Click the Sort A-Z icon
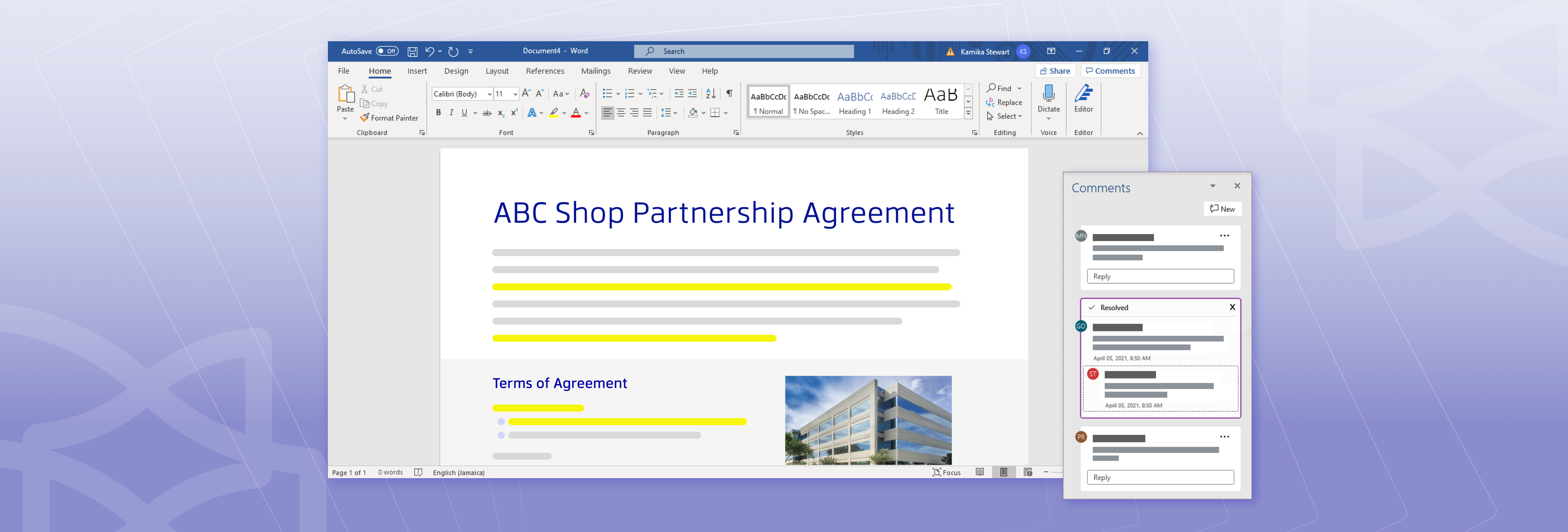This screenshot has height=532, width=1568. (710, 93)
